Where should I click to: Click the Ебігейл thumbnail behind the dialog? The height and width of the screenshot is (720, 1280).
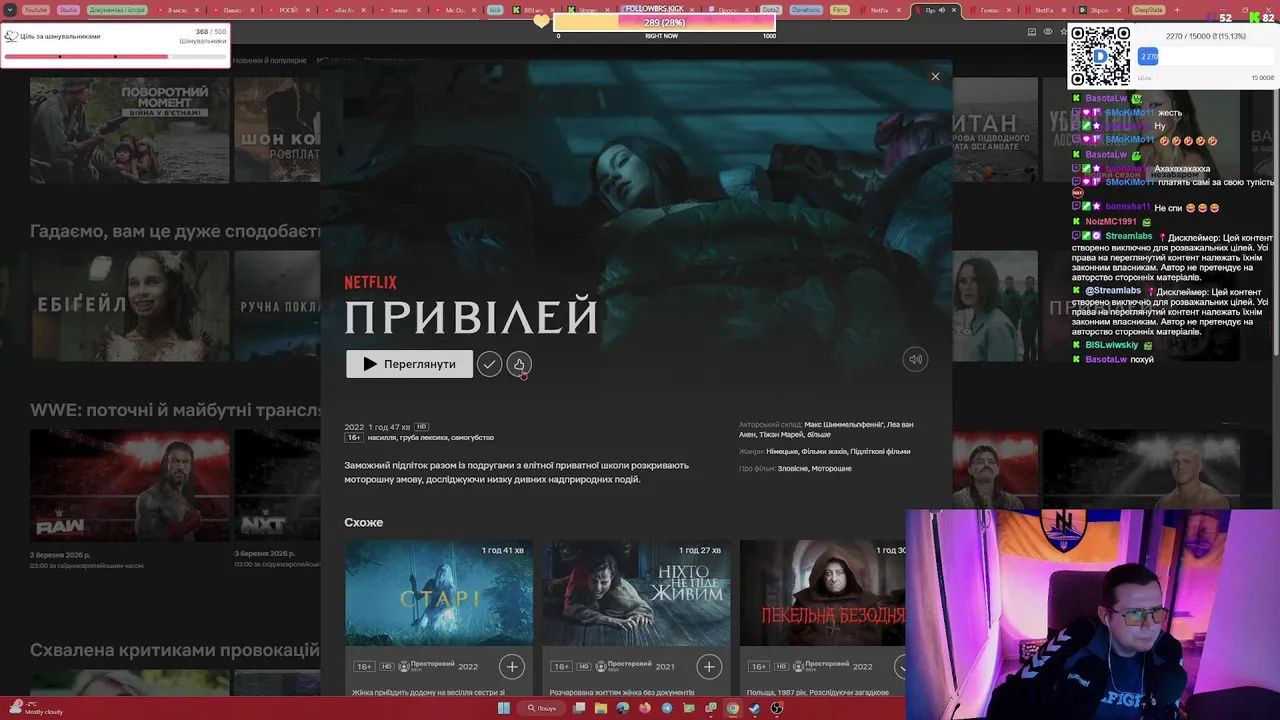pos(129,305)
